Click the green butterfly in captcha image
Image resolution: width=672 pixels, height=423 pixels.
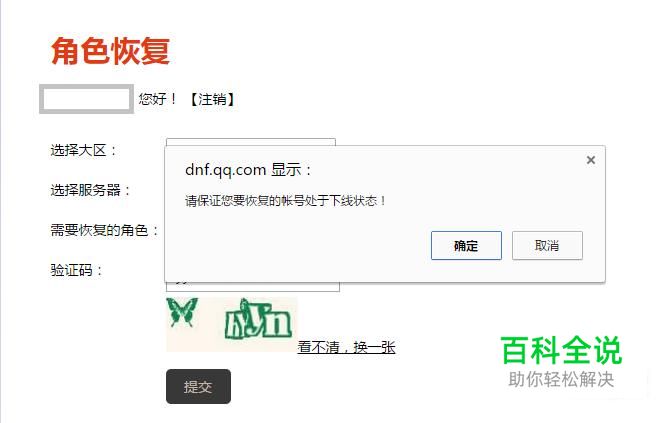(x=182, y=312)
